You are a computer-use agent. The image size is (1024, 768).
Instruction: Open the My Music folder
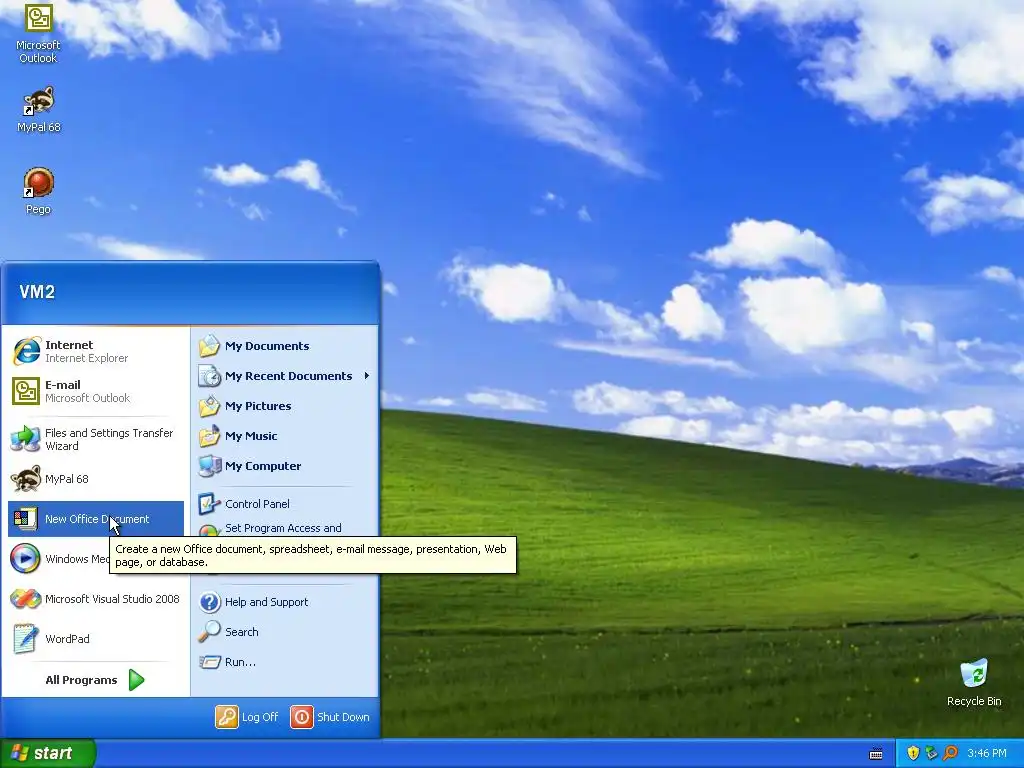(284, 436)
